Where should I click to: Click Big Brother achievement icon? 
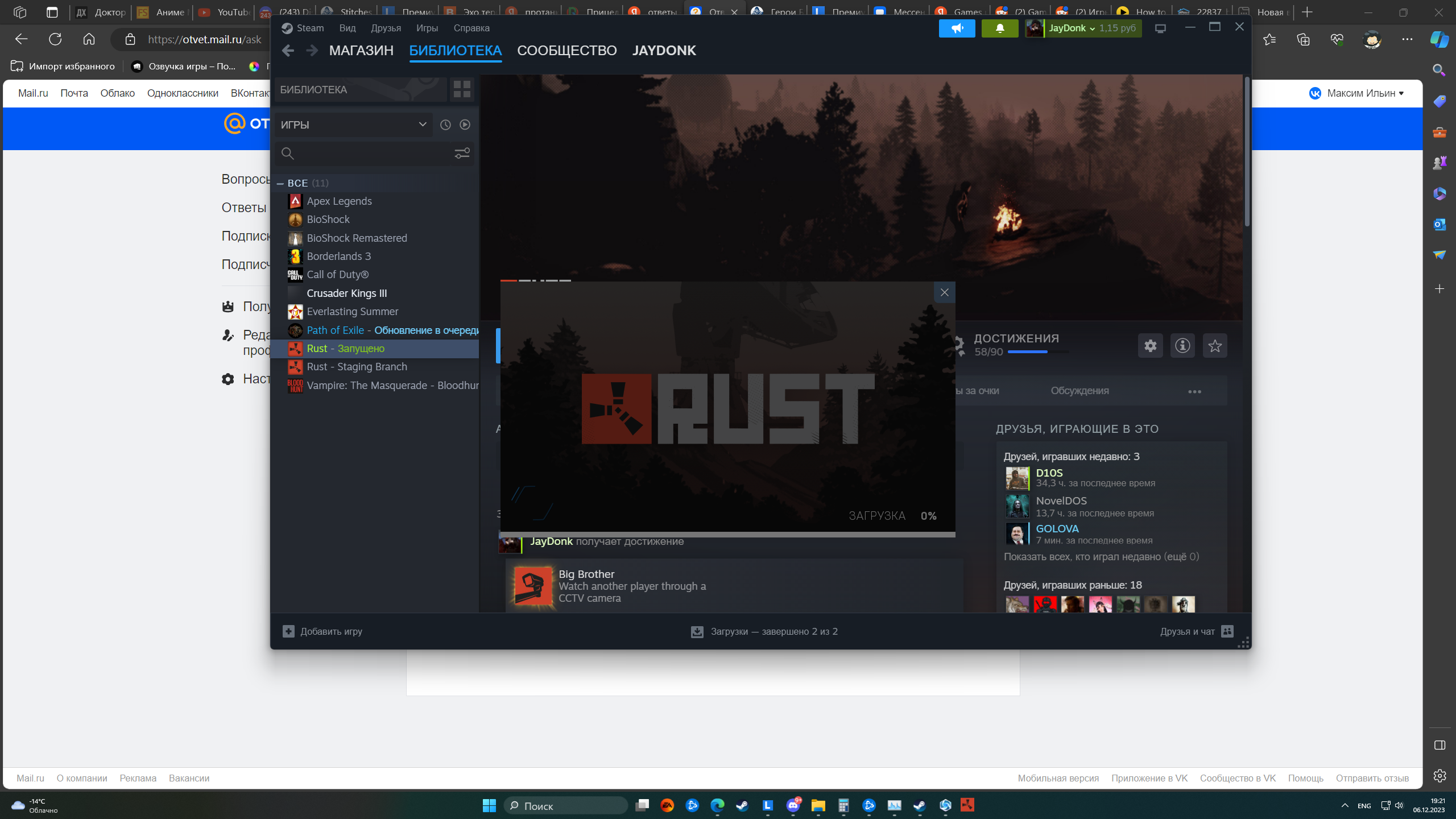click(533, 585)
